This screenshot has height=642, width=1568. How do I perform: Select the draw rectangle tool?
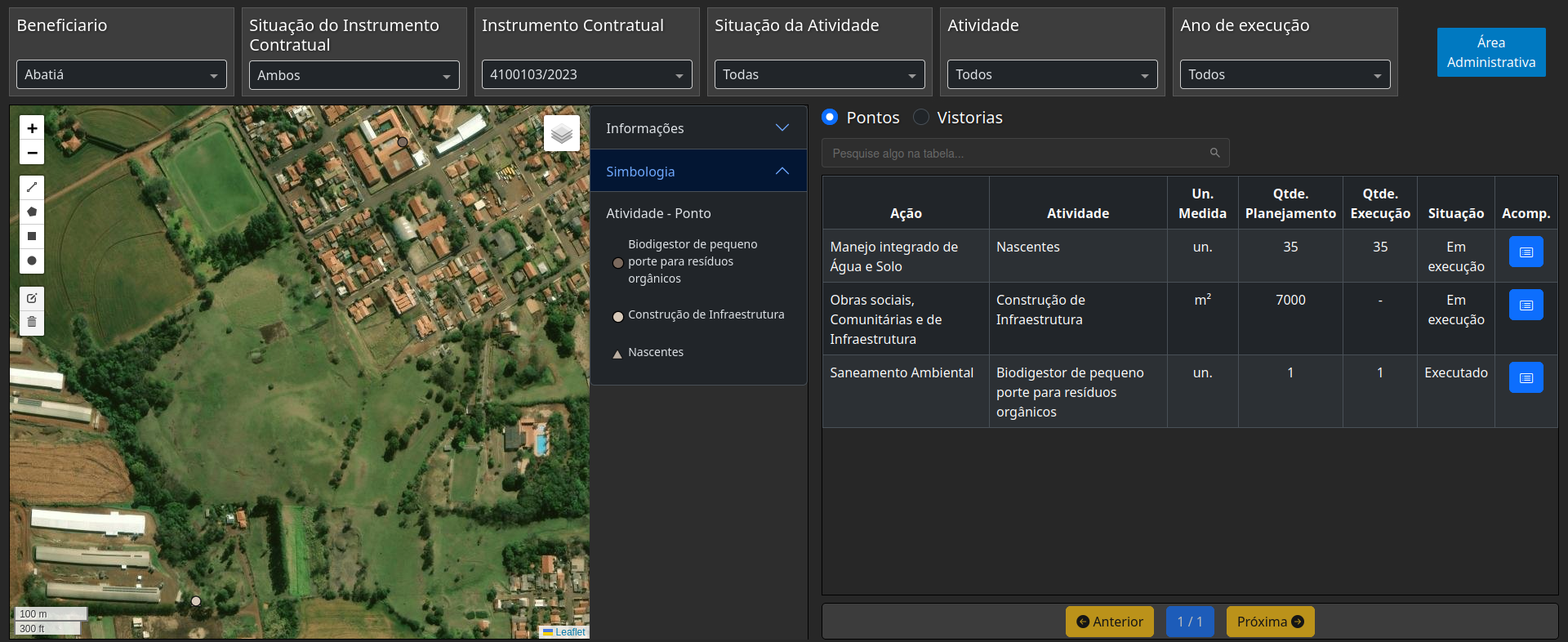tap(32, 236)
